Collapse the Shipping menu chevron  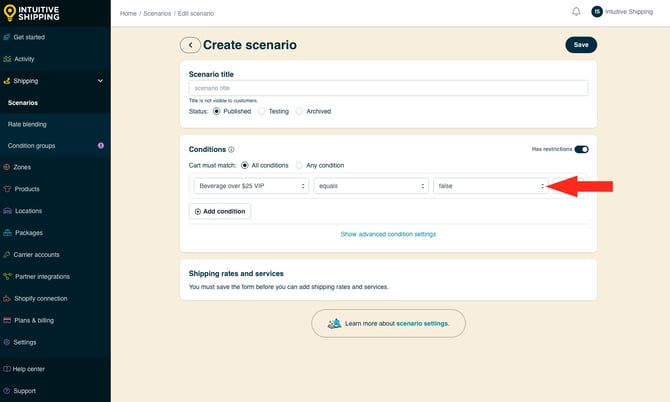click(100, 81)
